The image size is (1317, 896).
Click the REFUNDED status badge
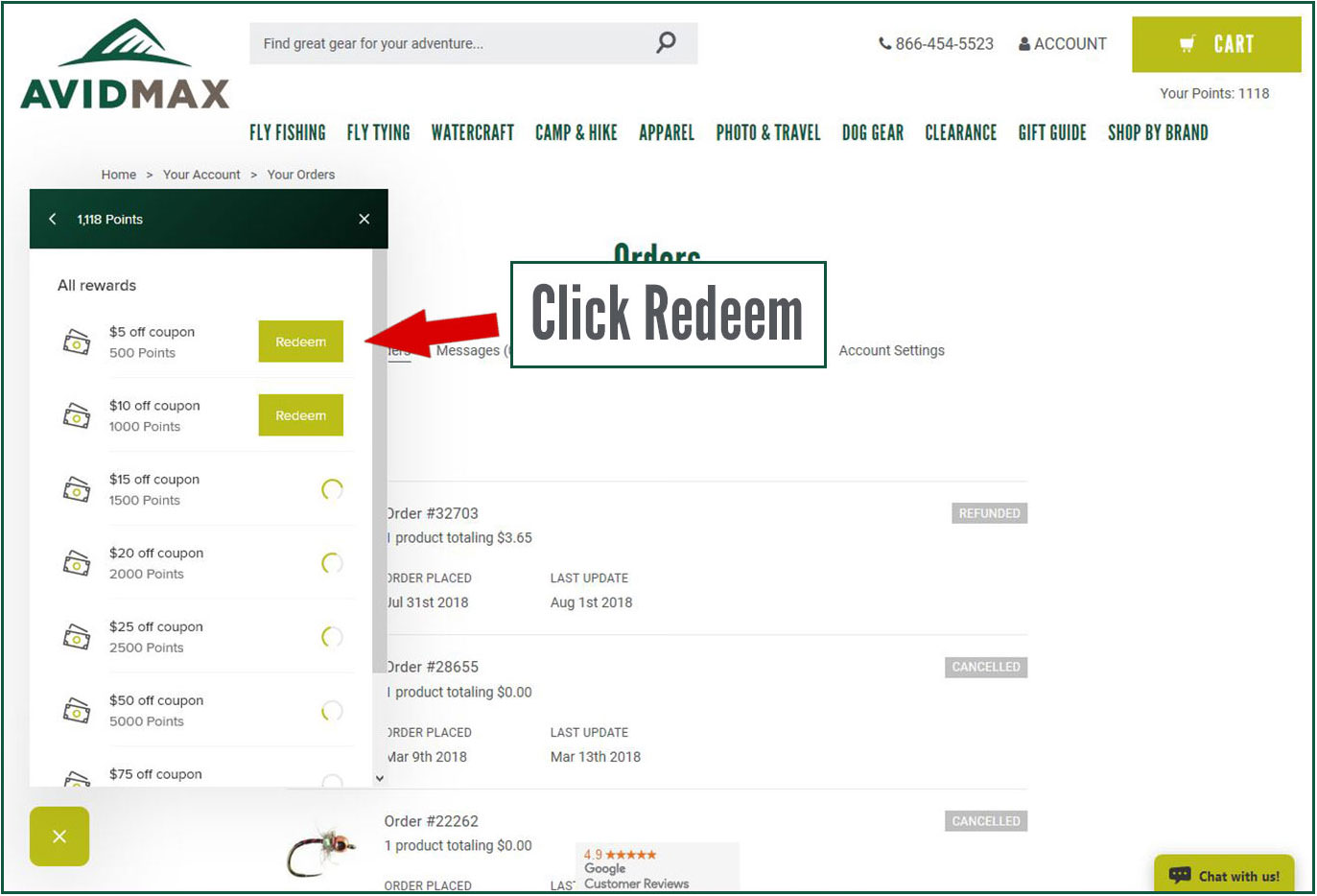pyautogui.click(x=989, y=513)
